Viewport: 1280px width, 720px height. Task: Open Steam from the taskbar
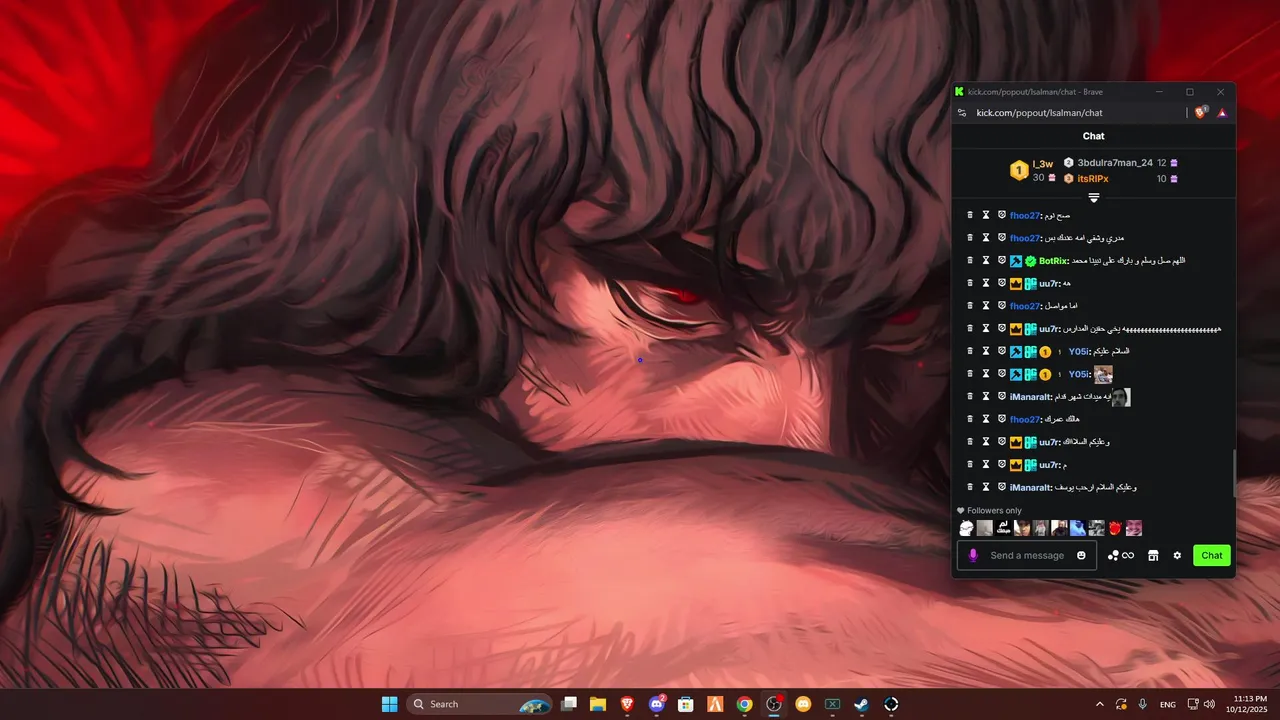861,704
